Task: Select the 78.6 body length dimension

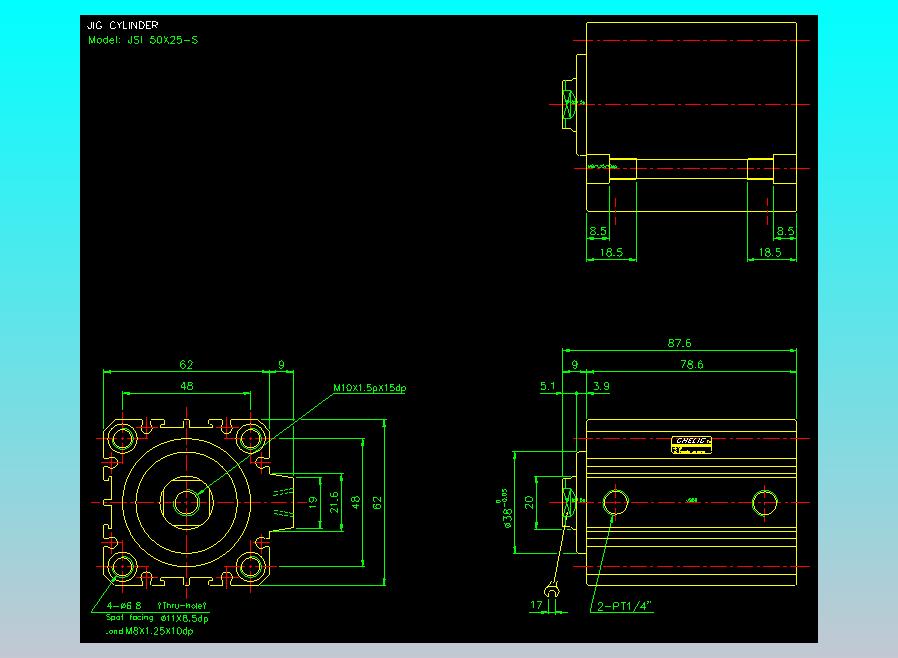Action: (691, 365)
